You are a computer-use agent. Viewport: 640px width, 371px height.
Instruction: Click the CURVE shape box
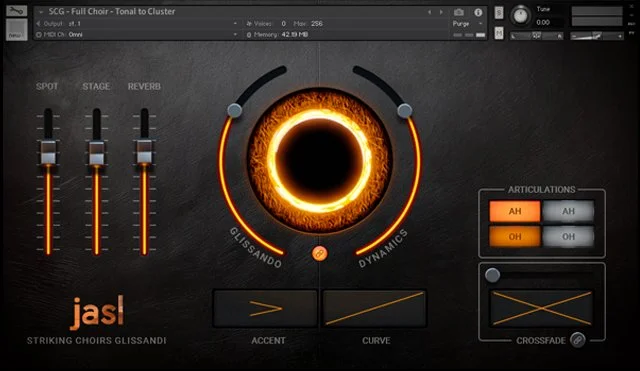[x=375, y=309]
